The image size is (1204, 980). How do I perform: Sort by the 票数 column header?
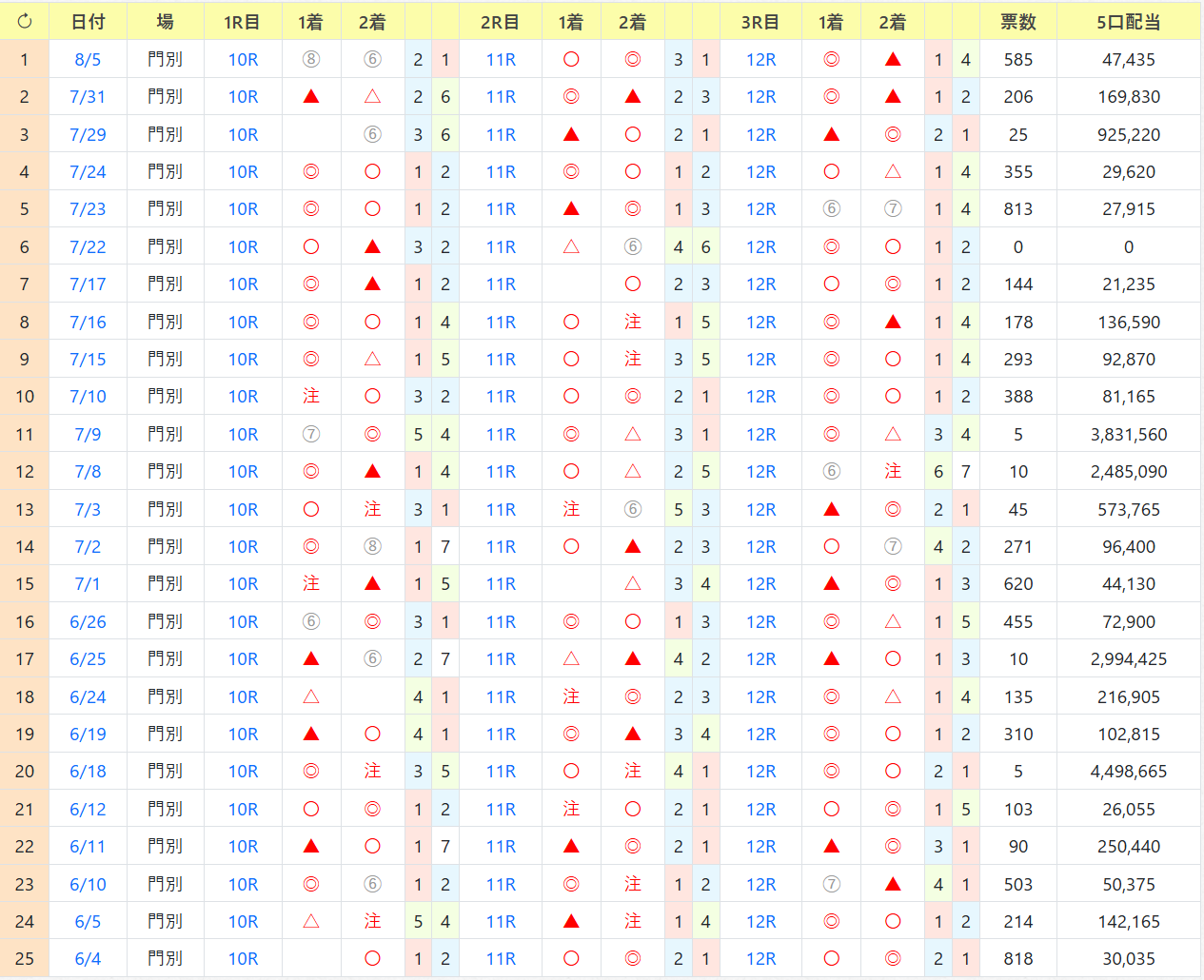[x=1018, y=21]
